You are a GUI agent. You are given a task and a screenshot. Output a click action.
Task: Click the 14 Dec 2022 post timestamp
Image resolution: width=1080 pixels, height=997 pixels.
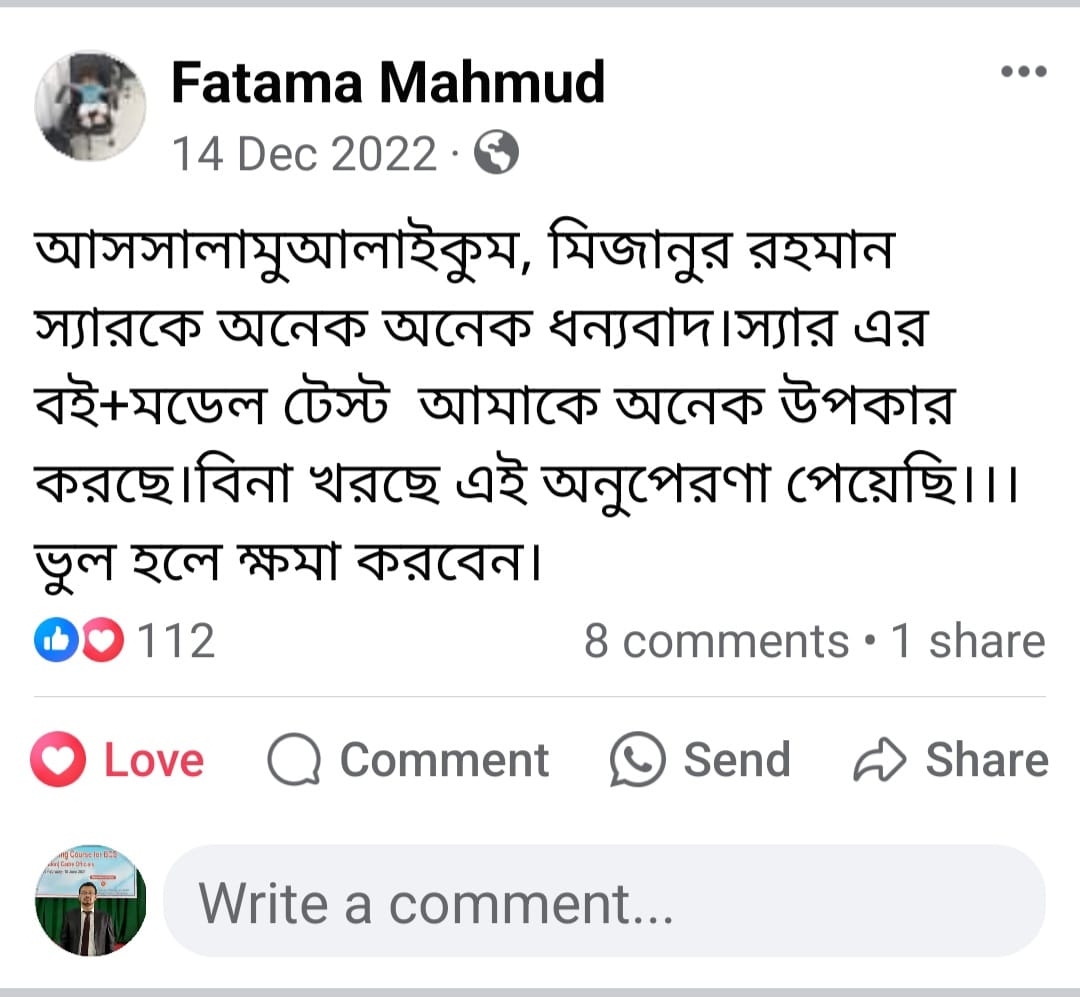tap(305, 155)
